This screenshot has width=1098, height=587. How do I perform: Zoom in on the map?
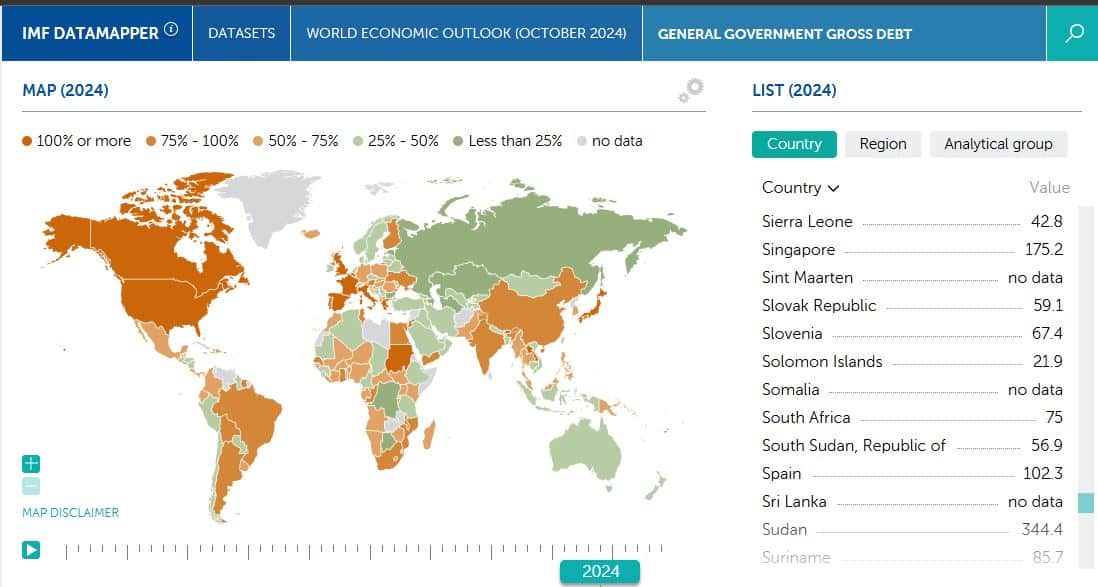(x=31, y=464)
